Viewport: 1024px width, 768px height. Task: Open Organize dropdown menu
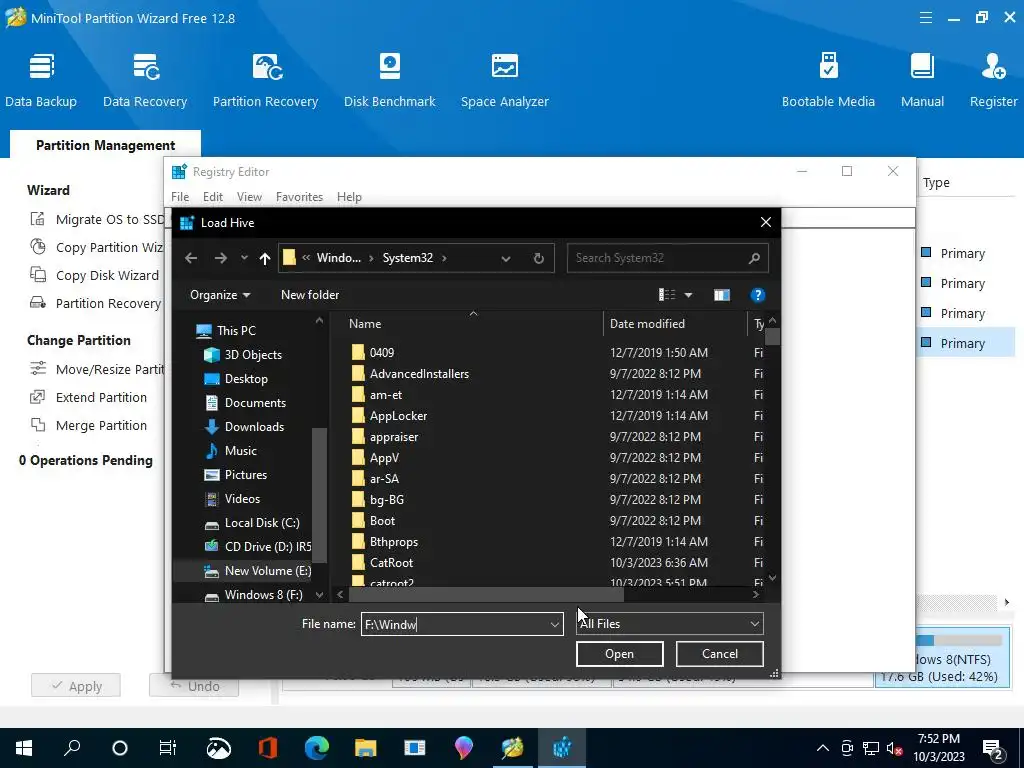[x=220, y=295]
